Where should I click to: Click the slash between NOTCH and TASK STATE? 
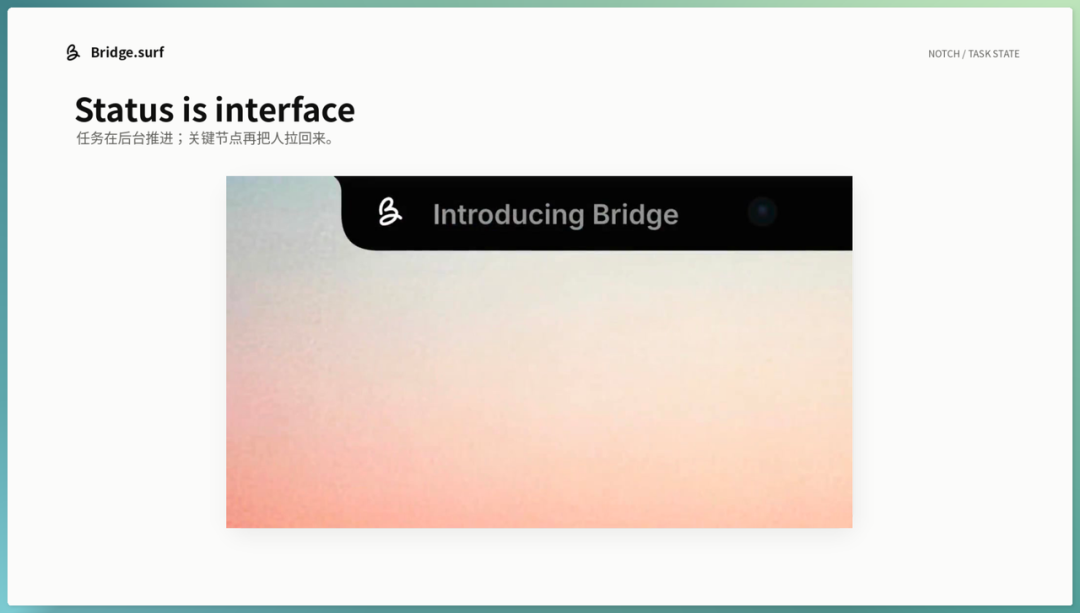(964, 54)
